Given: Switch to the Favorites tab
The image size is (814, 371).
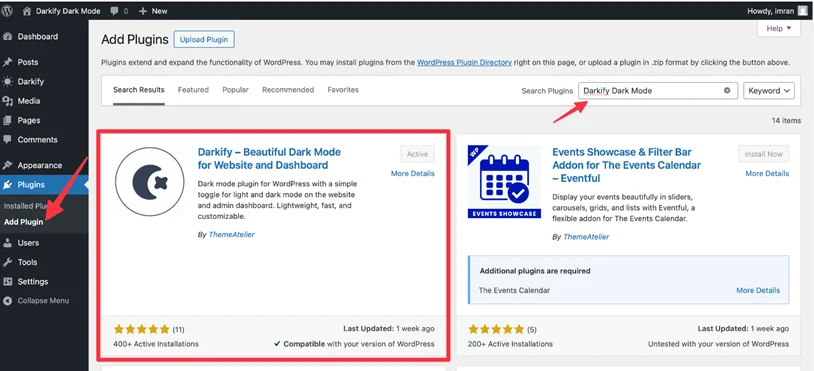Looking at the screenshot, I should point(343,90).
